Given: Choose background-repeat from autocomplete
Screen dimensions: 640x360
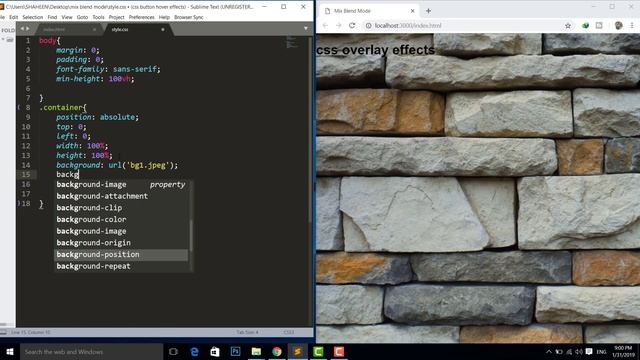Looking at the screenshot, I should point(121,266).
